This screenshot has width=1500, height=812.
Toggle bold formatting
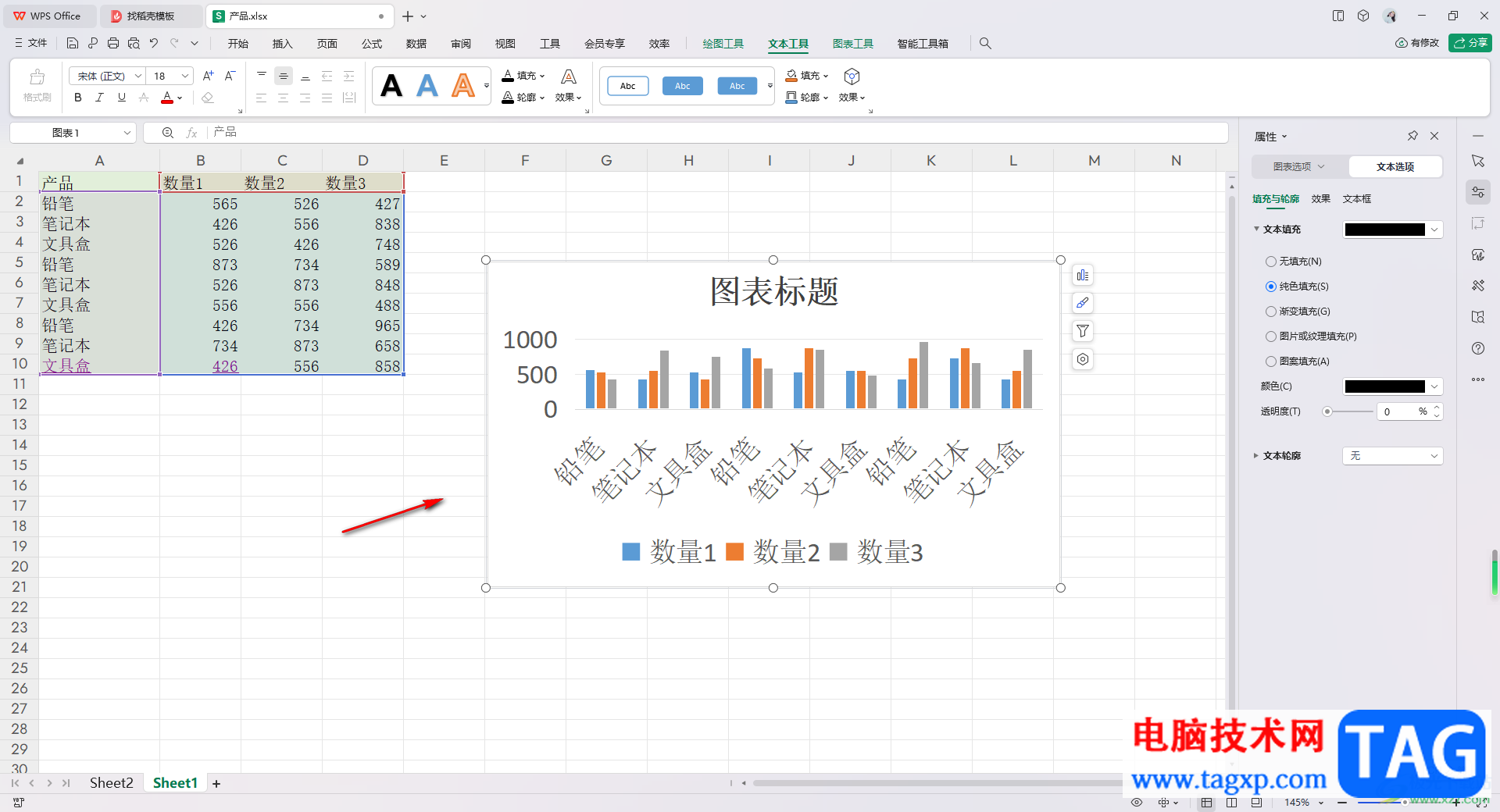pyautogui.click(x=77, y=98)
